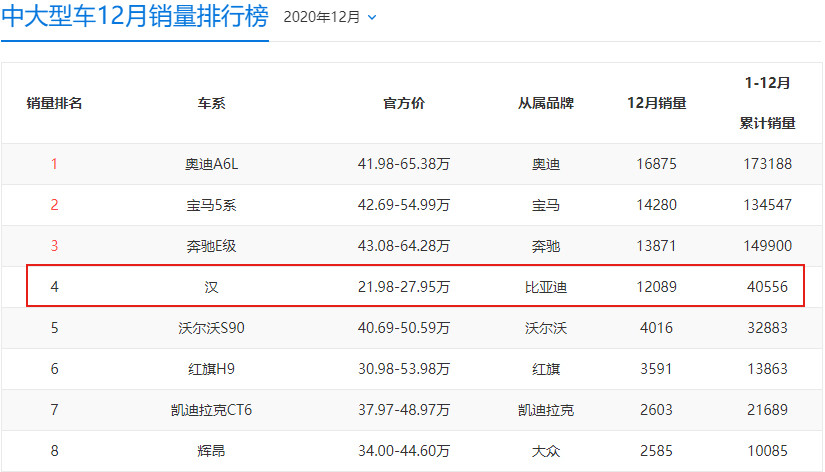
Task: Click cumulative sales value 149900
Action: pyautogui.click(x=767, y=246)
